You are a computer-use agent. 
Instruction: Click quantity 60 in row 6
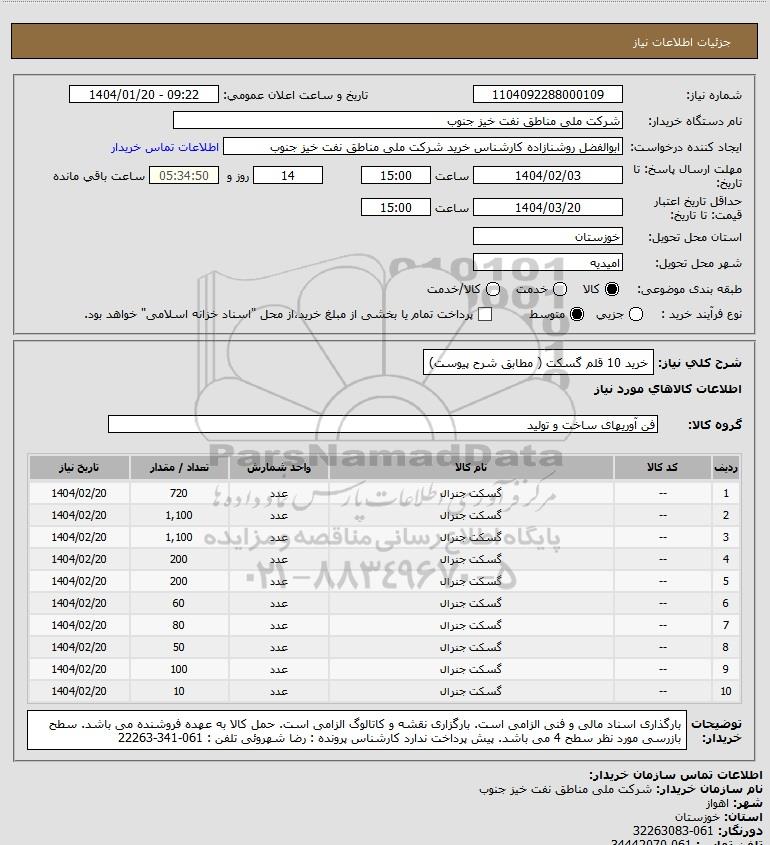pyautogui.click(x=179, y=603)
